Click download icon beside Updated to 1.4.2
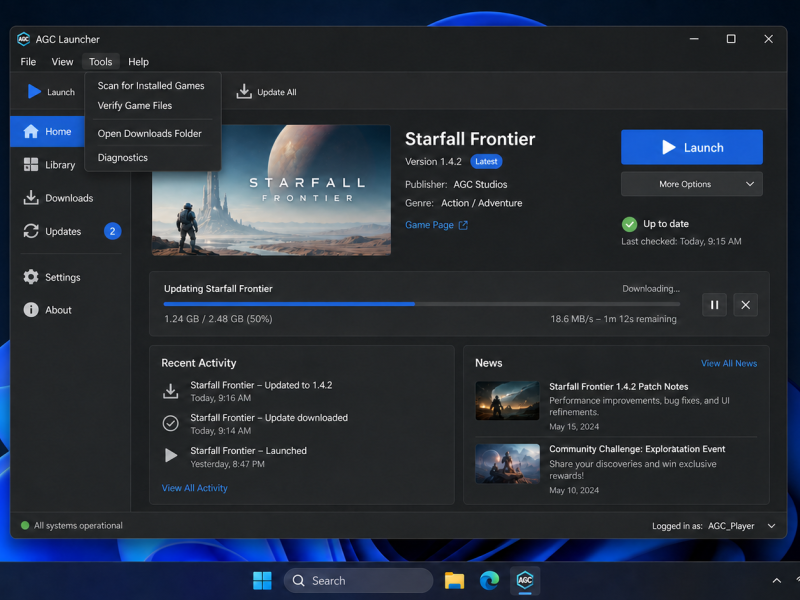The height and width of the screenshot is (600, 800). coord(170,391)
